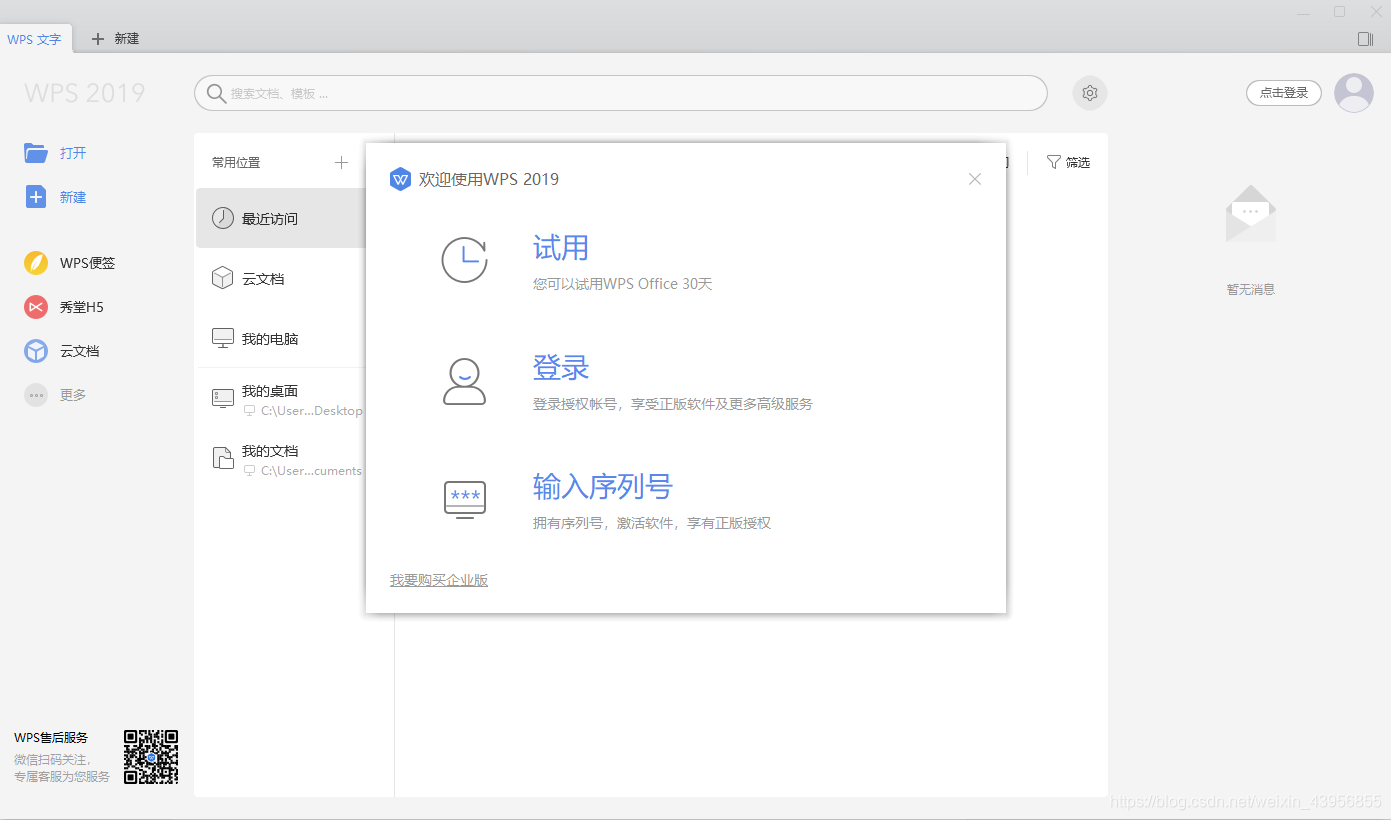
Task: Open the WPS 文字 tab
Action: coord(34,39)
